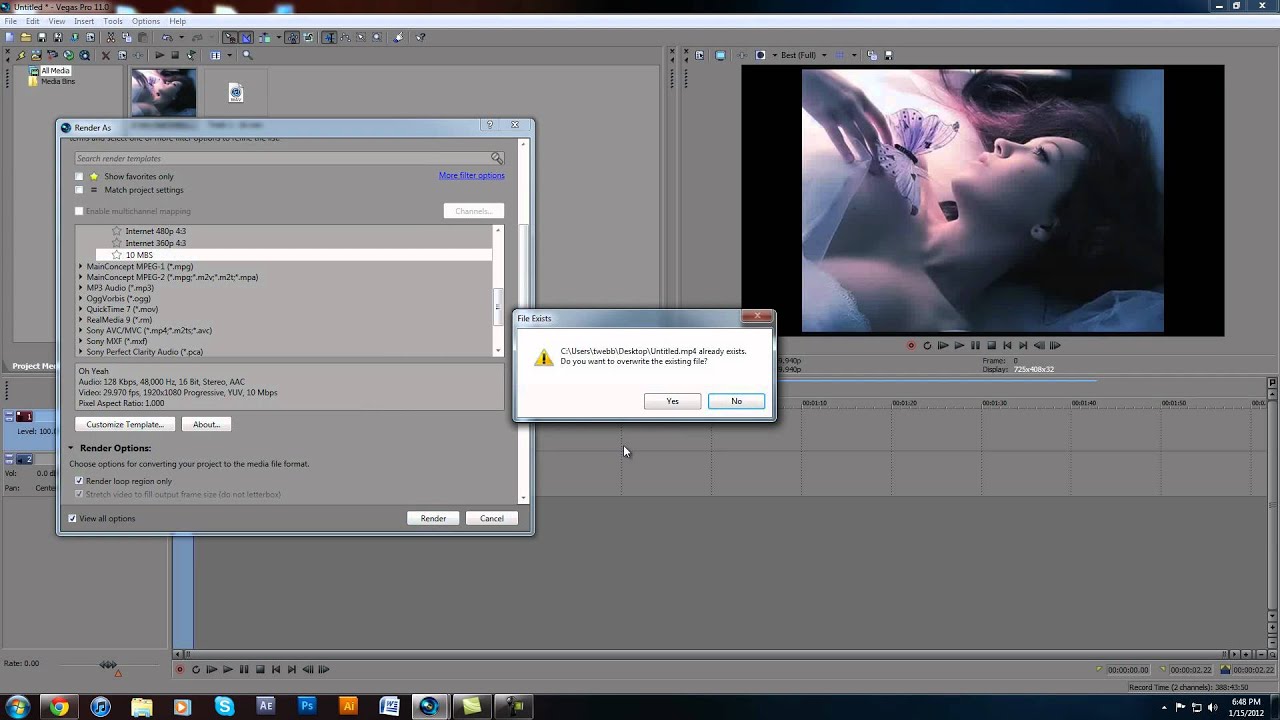The width and height of the screenshot is (1280, 720).
Task: Click the help question mark in Render As title bar
Action: click(490, 125)
